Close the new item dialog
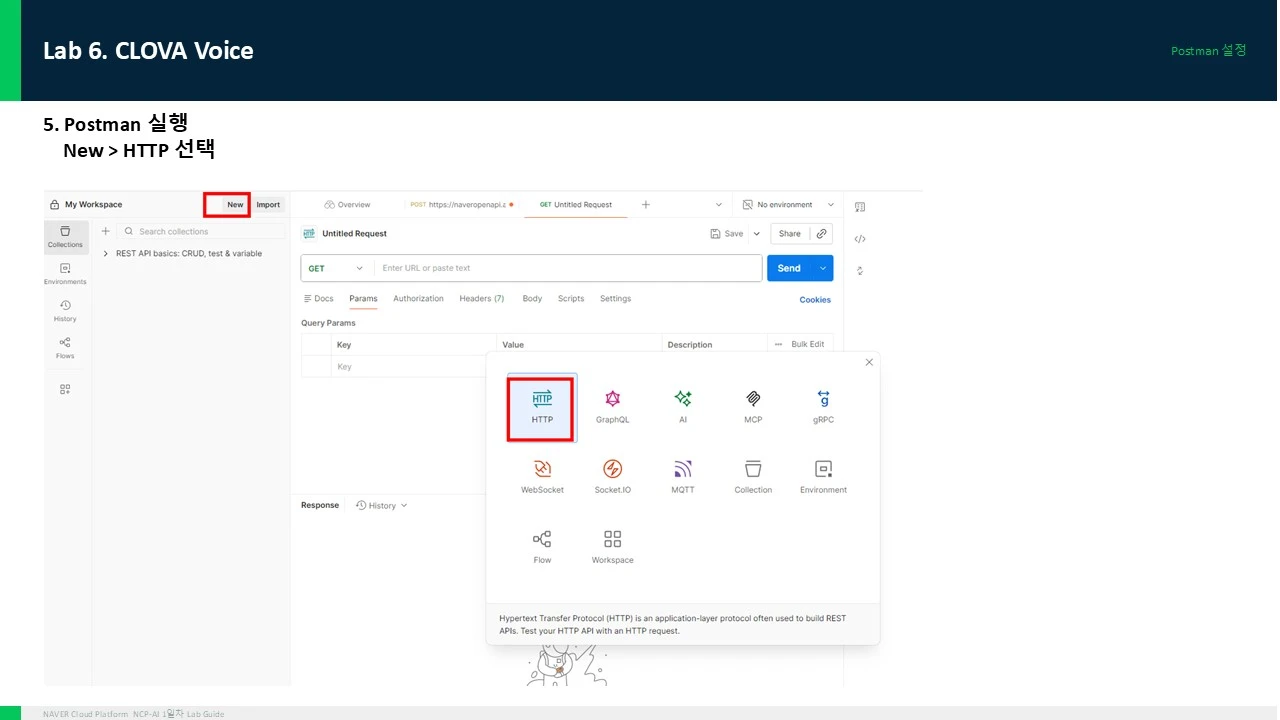 click(869, 362)
